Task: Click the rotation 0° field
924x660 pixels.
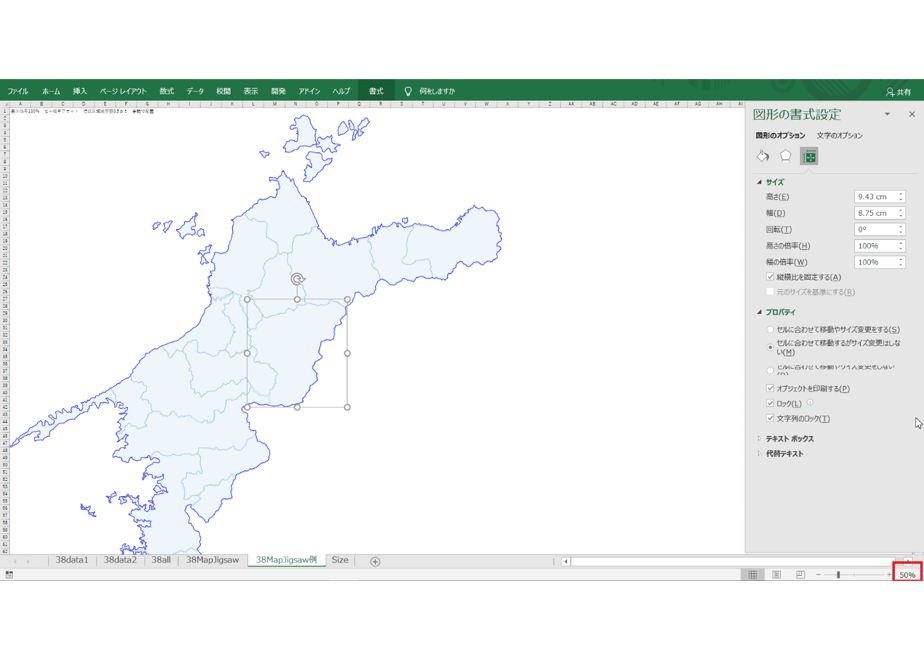Action: coord(876,229)
